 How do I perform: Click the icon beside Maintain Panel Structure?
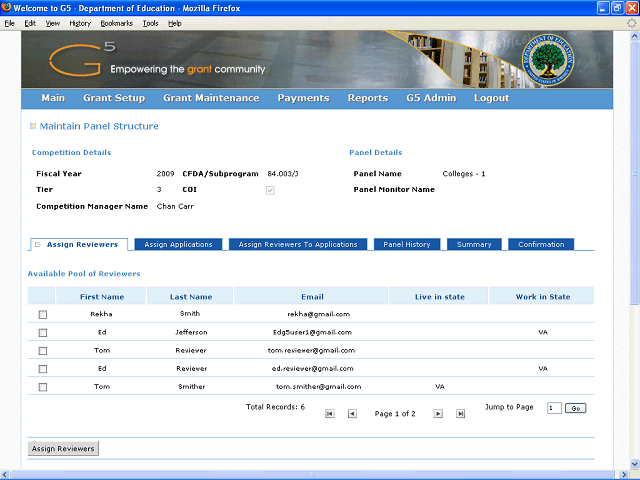coord(33,126)
